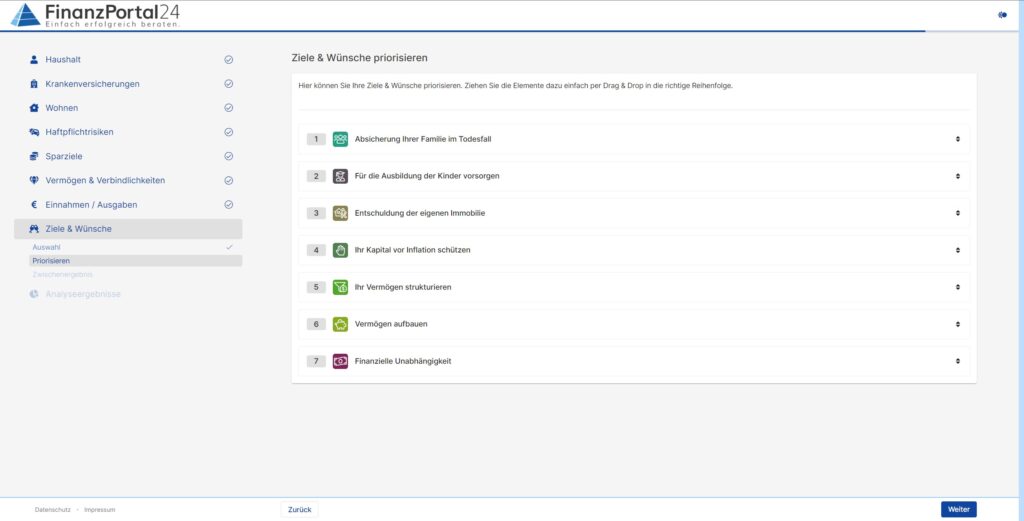Click the FinanzPortal24 logo
The width and height of the screenshot is (1024, 521).
[95, 15]
